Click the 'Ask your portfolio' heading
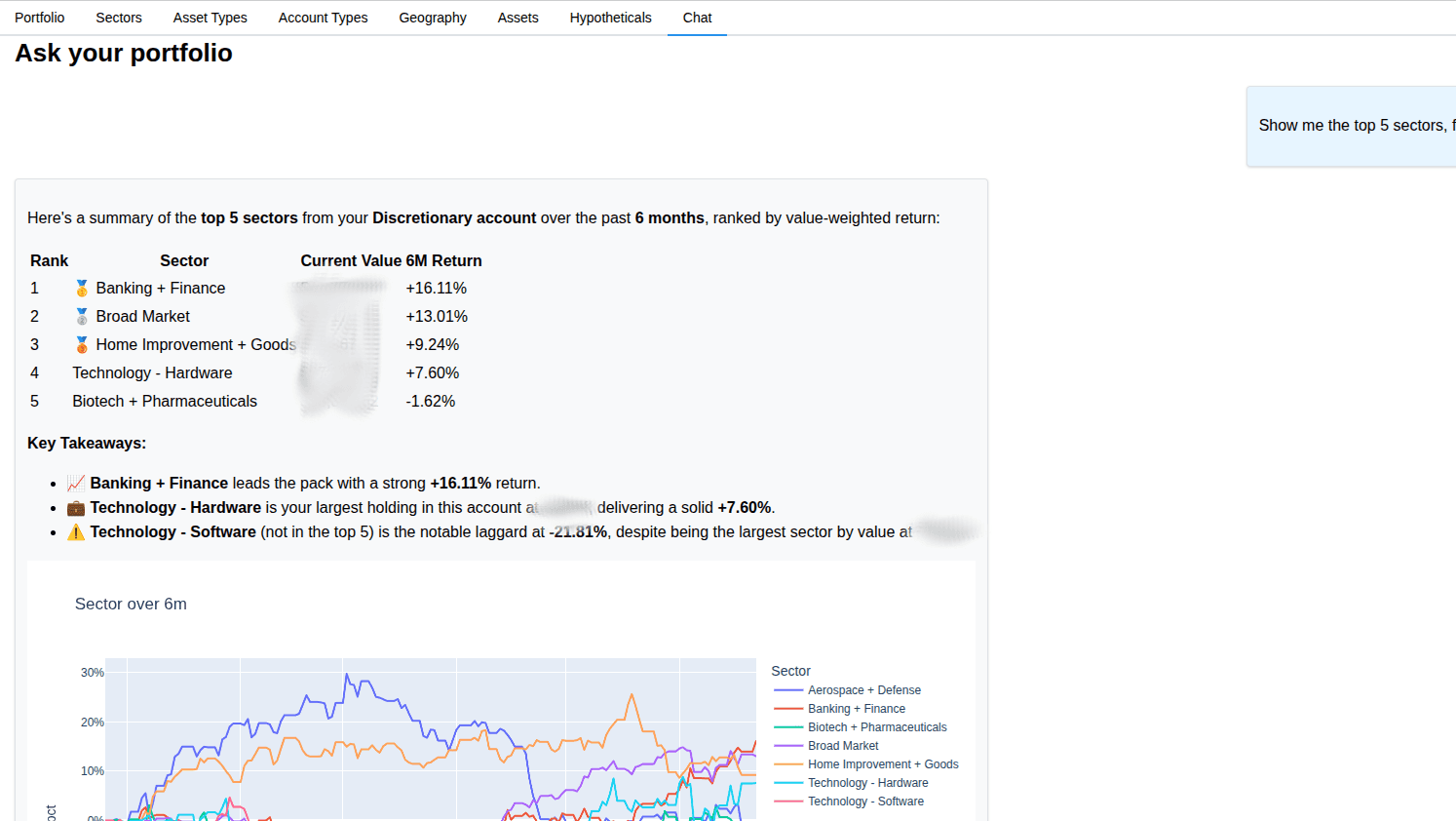 coord(124,53)
